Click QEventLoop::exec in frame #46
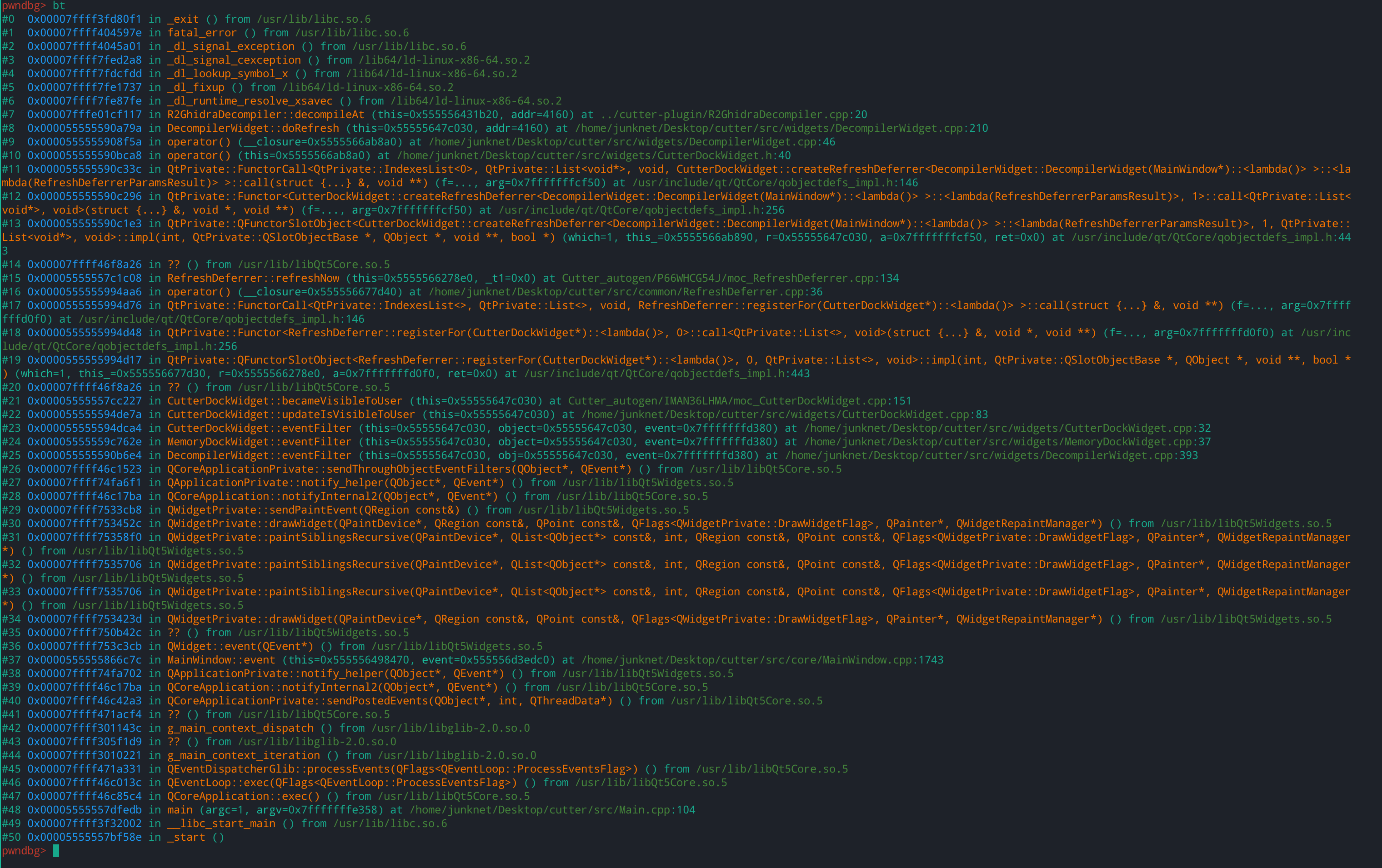1382x868 pixels. tap(218, 783)
